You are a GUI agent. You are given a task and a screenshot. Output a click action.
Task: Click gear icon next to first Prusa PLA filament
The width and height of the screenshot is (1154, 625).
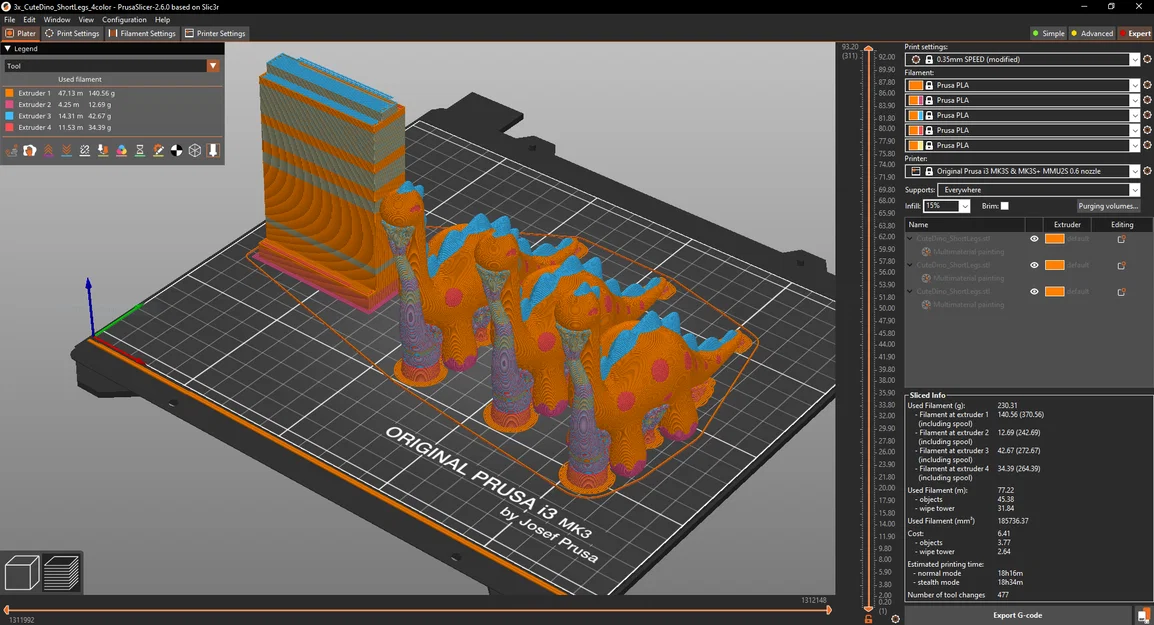(1147, 85)
